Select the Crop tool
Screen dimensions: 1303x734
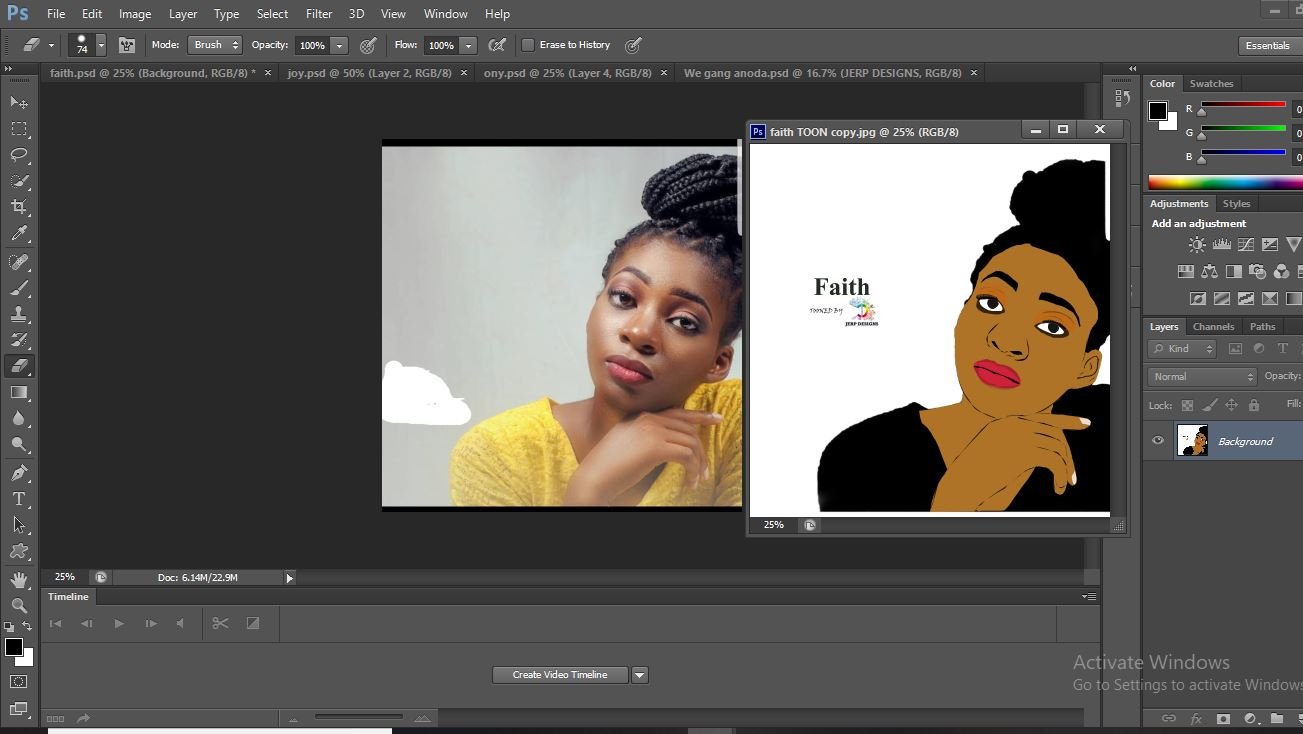tap(19, 207)
